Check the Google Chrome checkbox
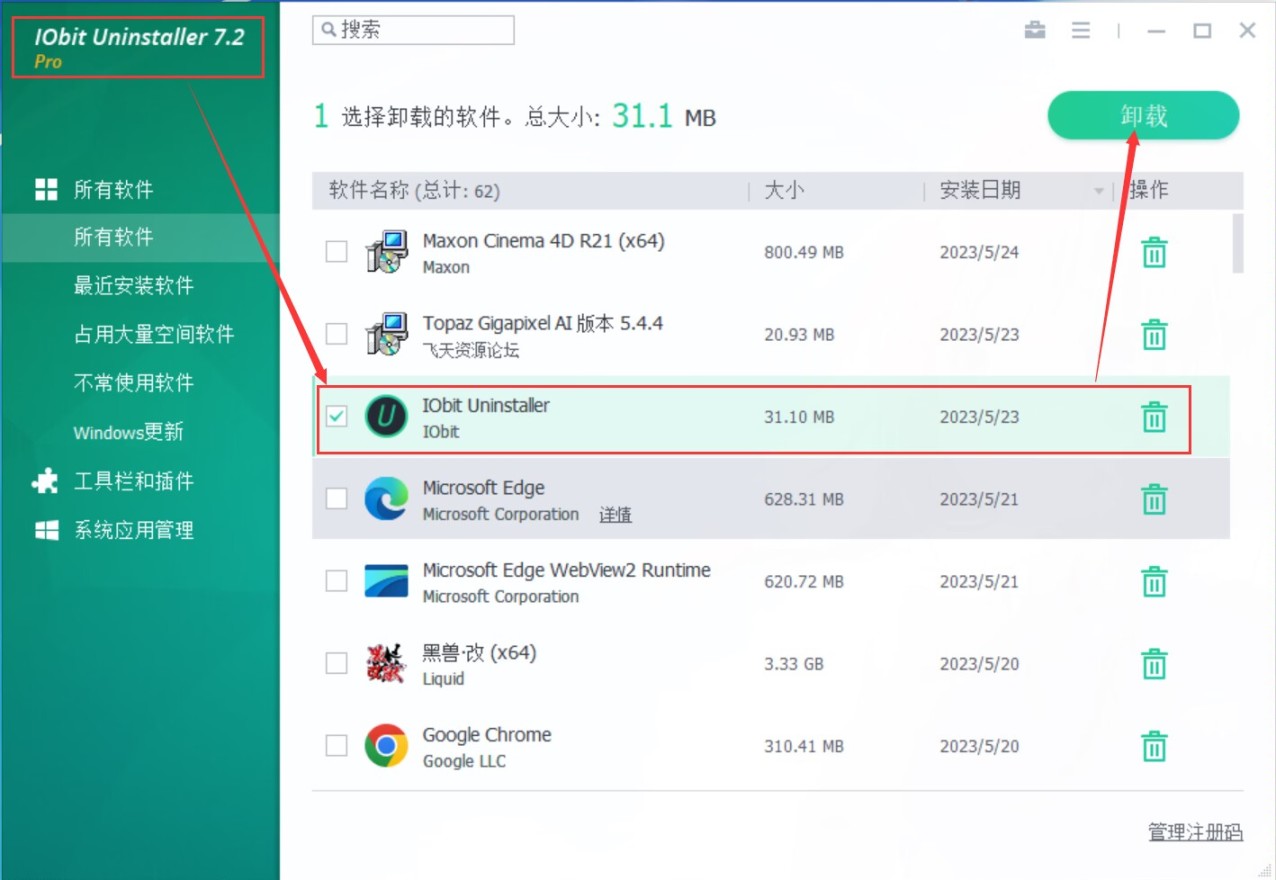The height and width of the screenshot is (880, 1276). point(337,746)
